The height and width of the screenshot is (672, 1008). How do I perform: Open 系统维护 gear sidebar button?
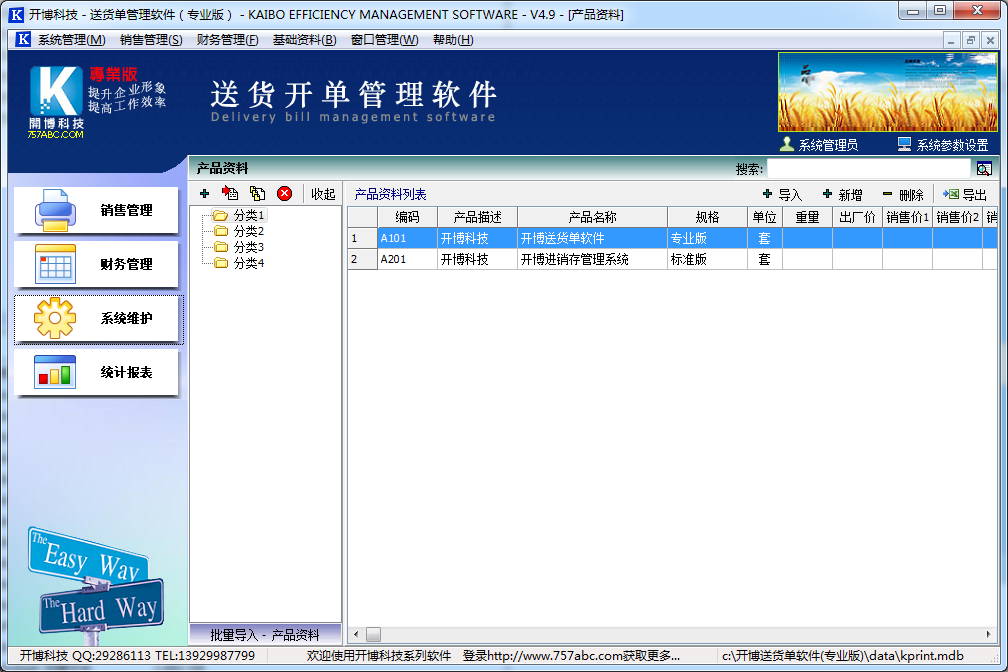tap(97, 319)
